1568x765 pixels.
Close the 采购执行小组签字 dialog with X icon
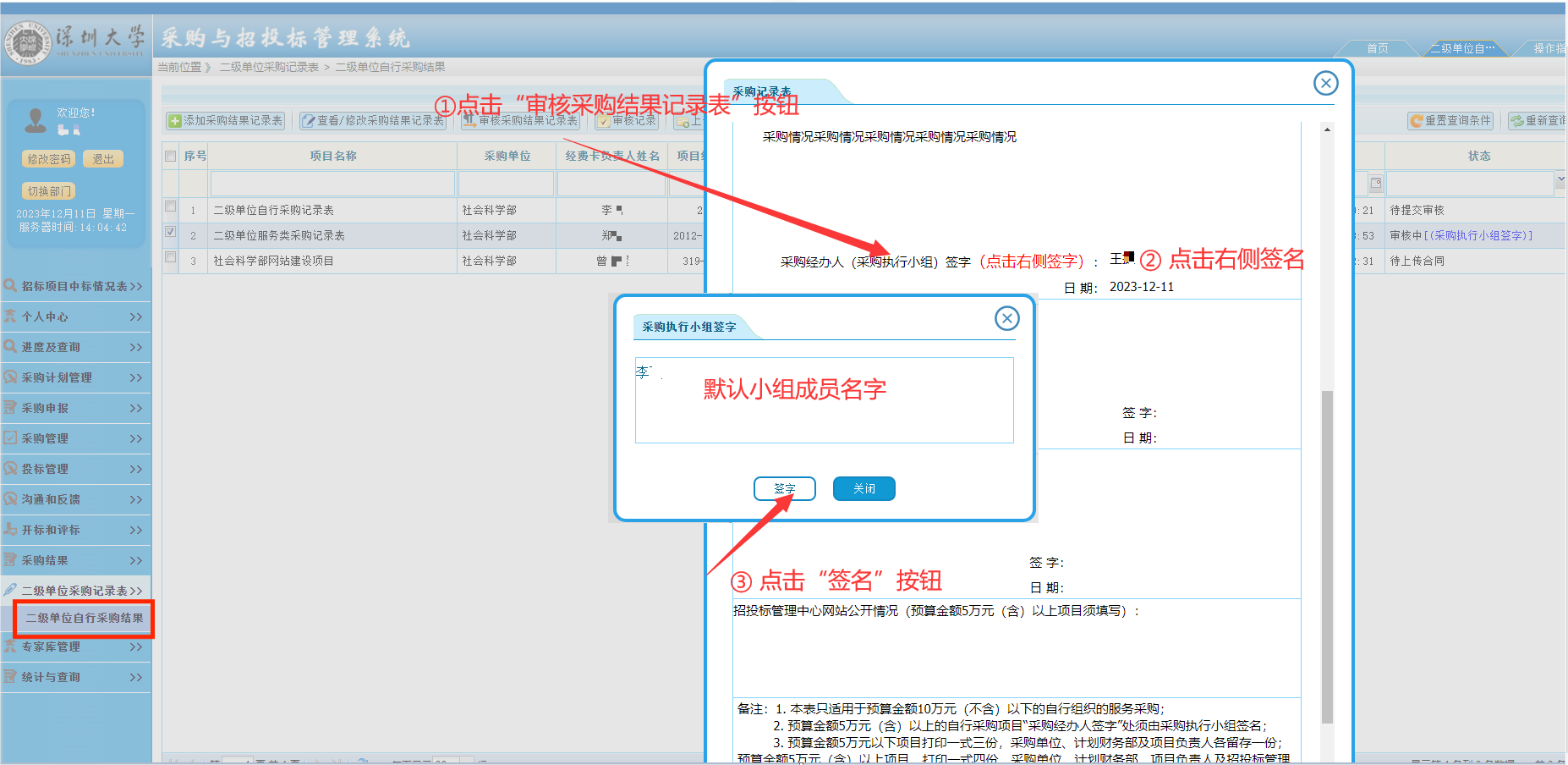click(1006, 318)
